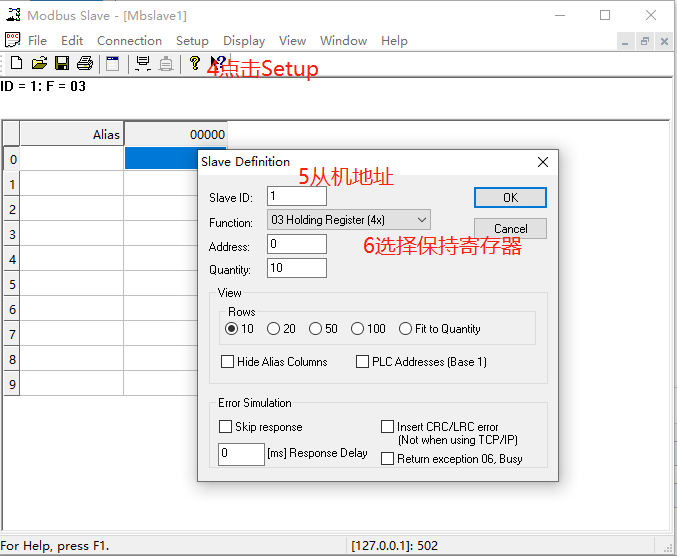Select Fit to Quantity radio button
The height and width of the screenshot is (556, 677).
[405, 329]
